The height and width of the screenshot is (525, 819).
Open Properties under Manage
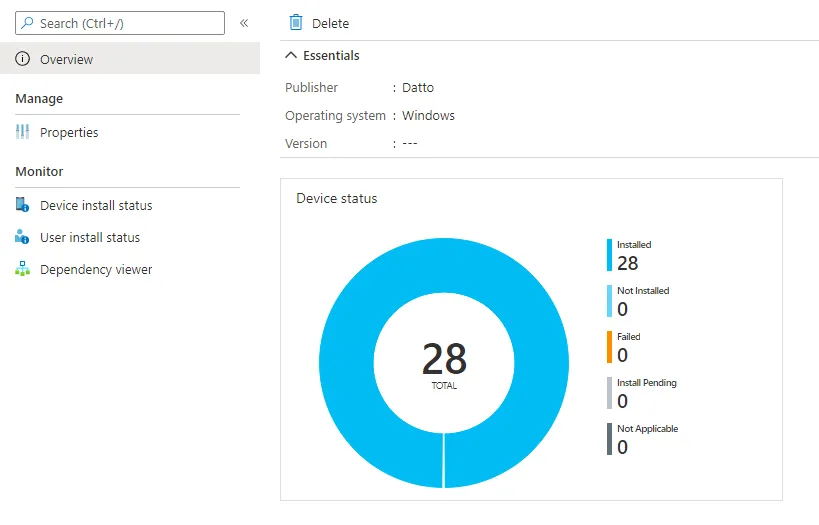tap(69, 133)
